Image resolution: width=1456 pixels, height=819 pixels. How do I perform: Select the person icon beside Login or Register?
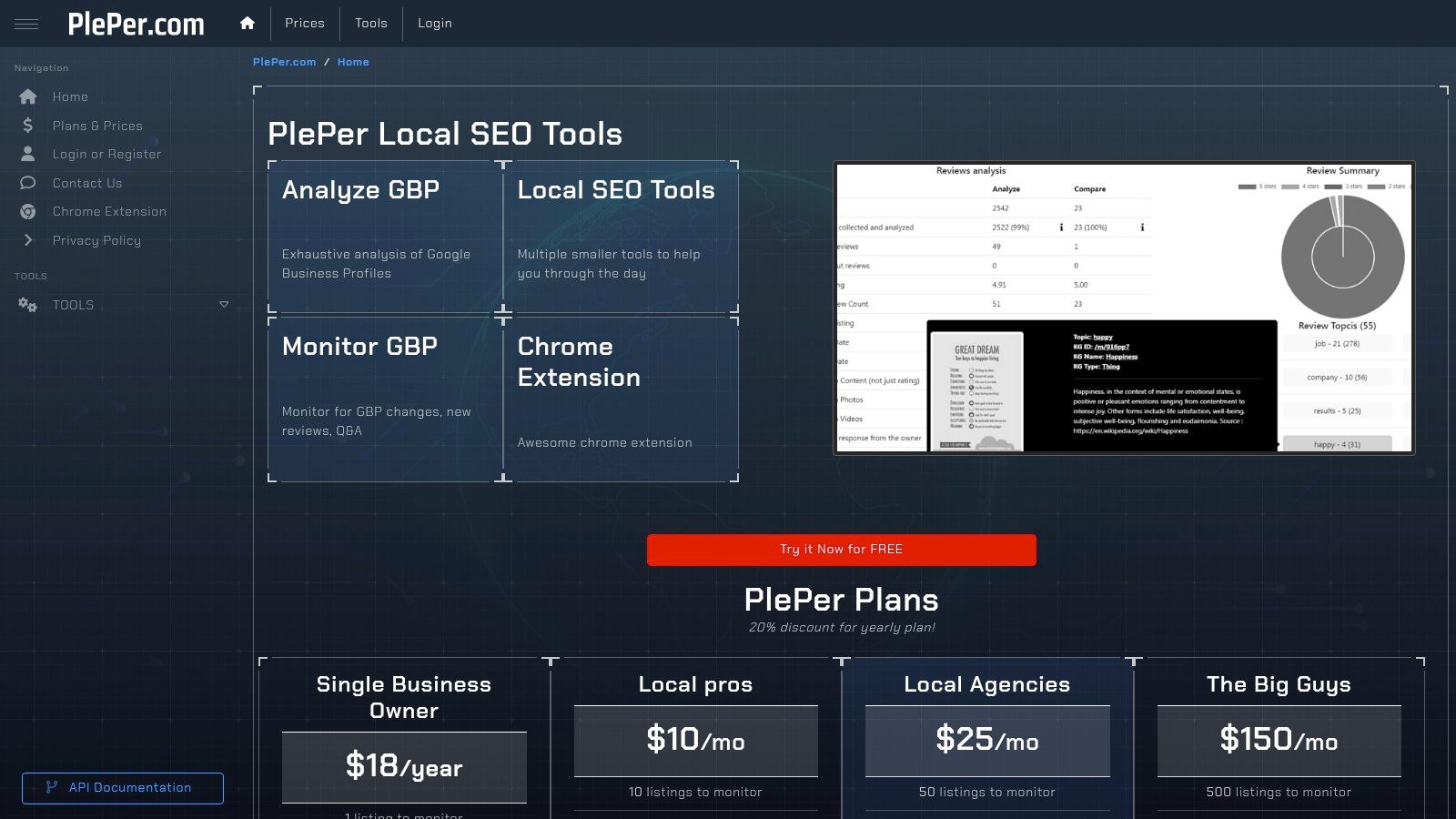28,154
